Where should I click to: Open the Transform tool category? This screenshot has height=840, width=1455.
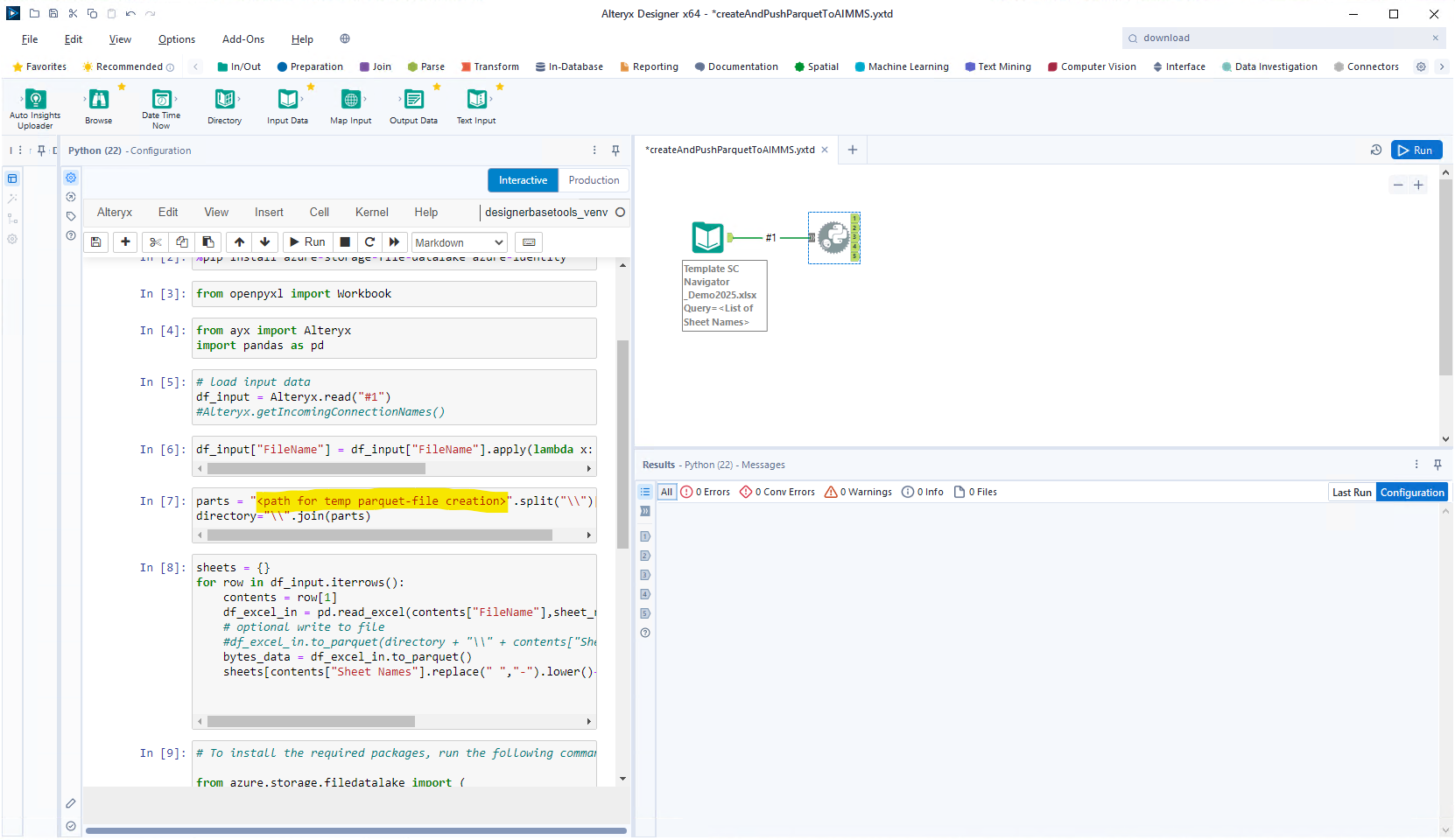[489, 66]
